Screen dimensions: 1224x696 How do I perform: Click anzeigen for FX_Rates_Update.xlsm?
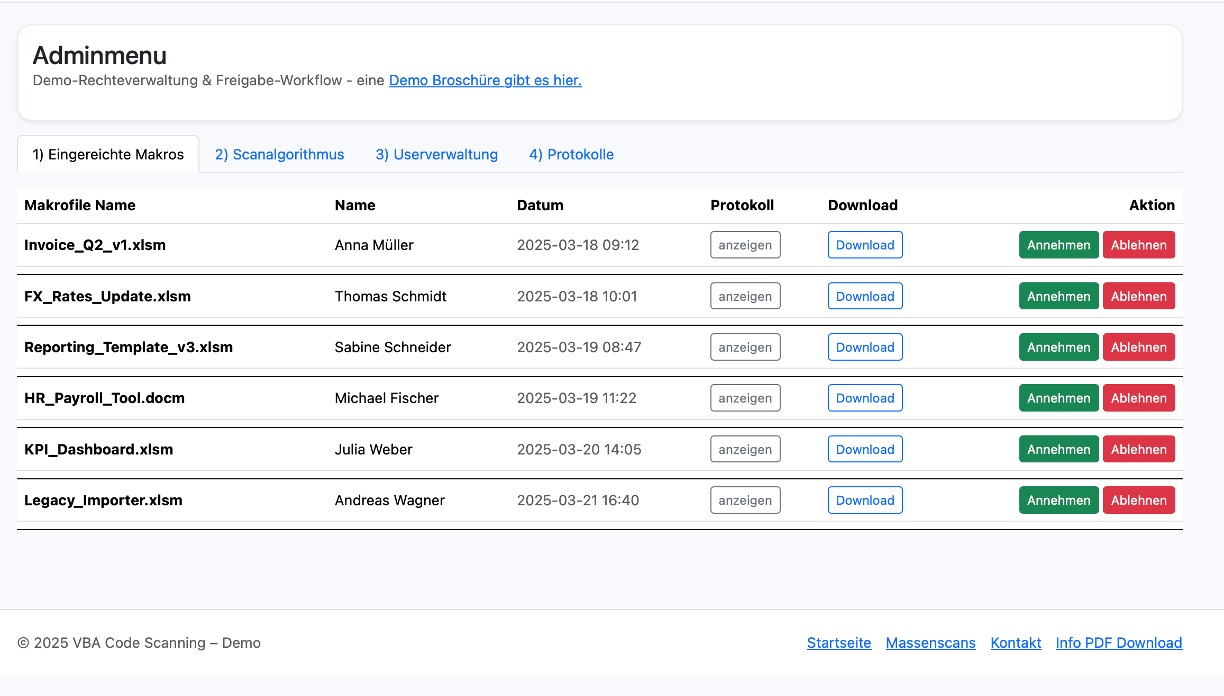tap(745, 296)
